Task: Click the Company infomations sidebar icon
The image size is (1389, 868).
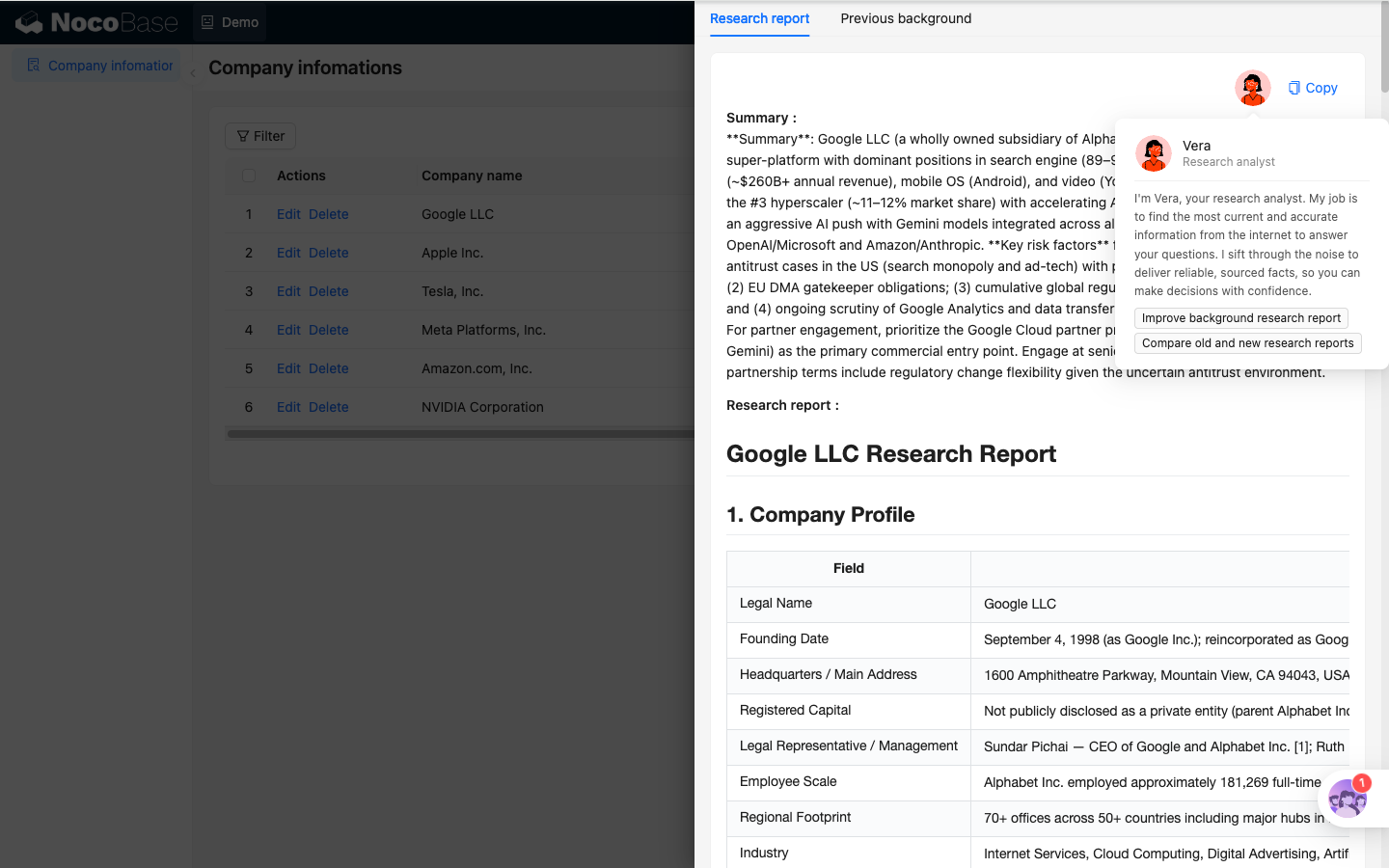Action: 33,65
